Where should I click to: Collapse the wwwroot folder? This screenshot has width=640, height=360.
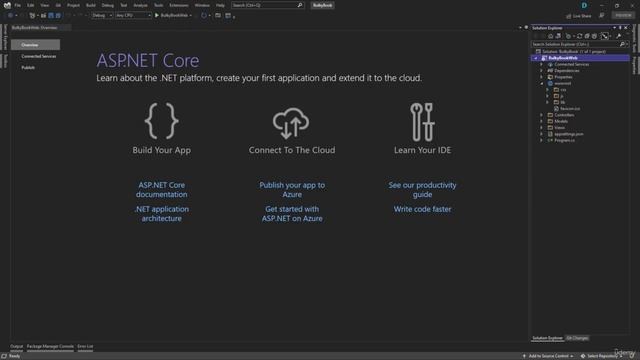point(542,83)
